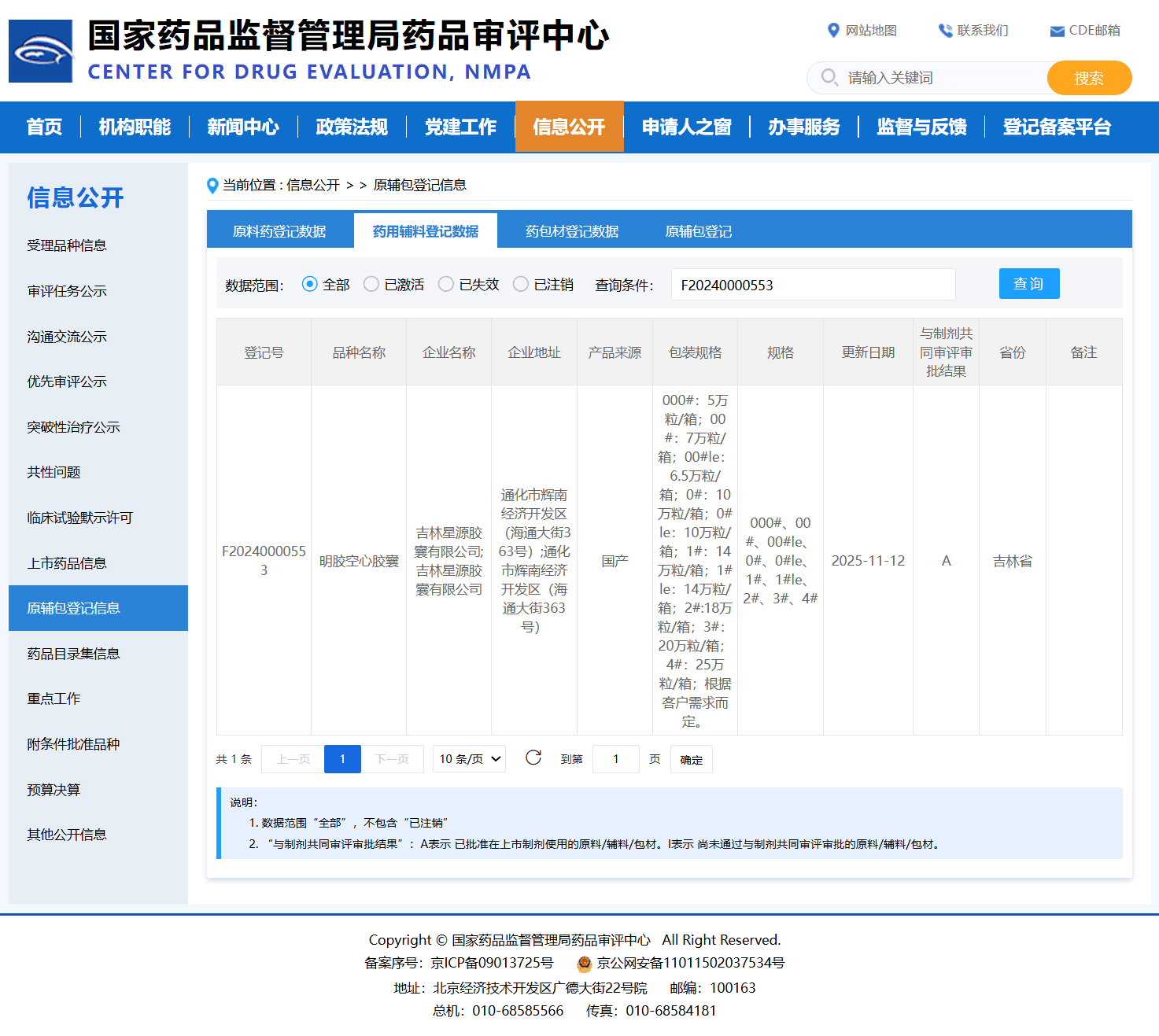Viewport: 1159px width, 1036px height.
Task: Click the site map pin icon
Action: pyautogui.click(x=833, y=31)
